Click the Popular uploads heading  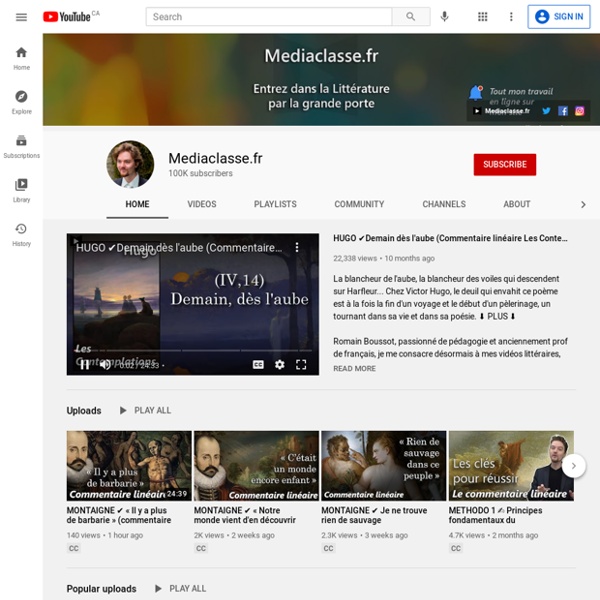[101, 589]
